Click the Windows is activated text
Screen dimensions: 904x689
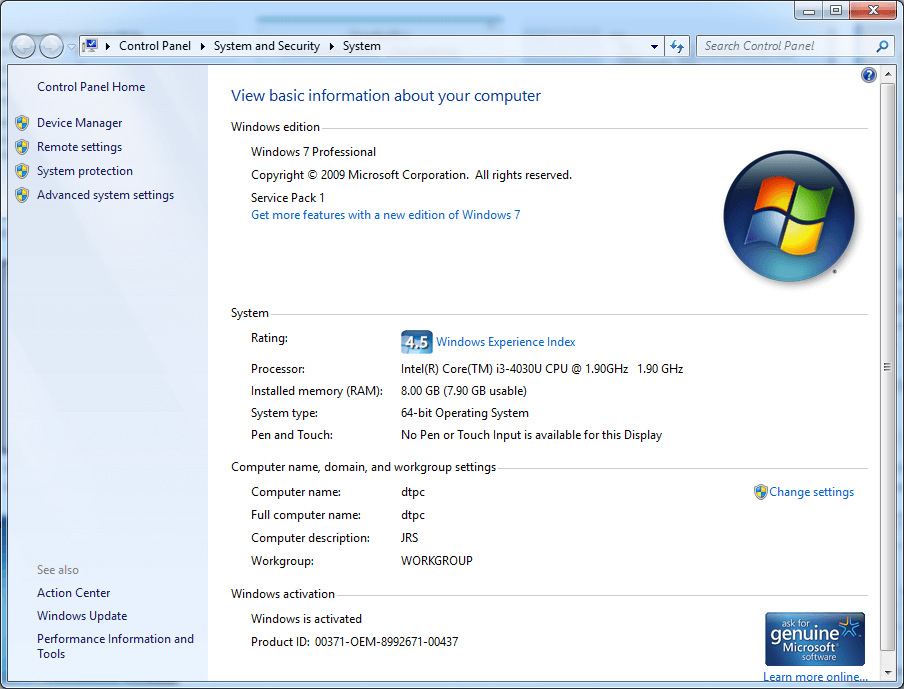pyautogui.click(x=306, y=619)
